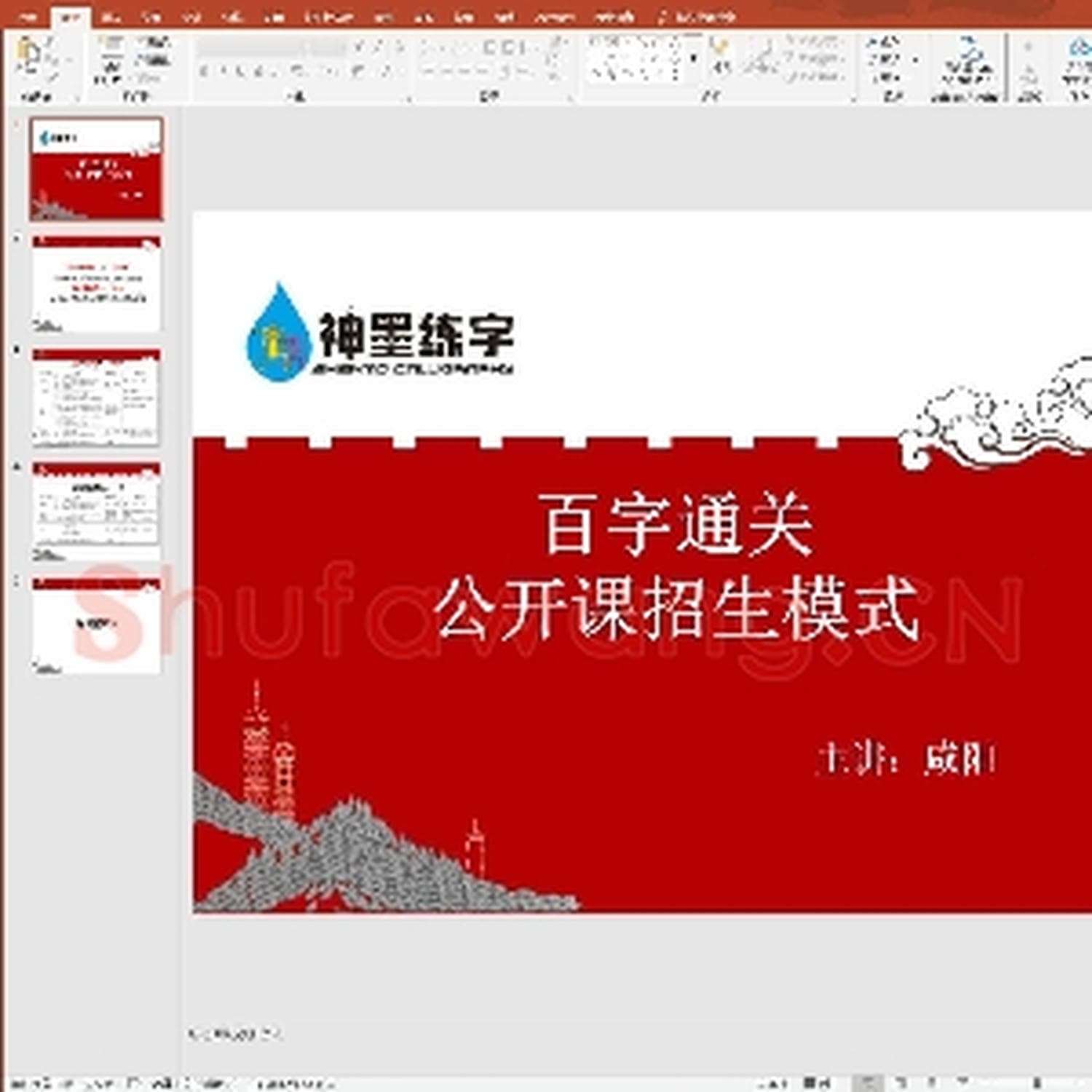Switch to Normal view from status bar
The width and height of the screenshot is (1092, 1092).
868,1083
